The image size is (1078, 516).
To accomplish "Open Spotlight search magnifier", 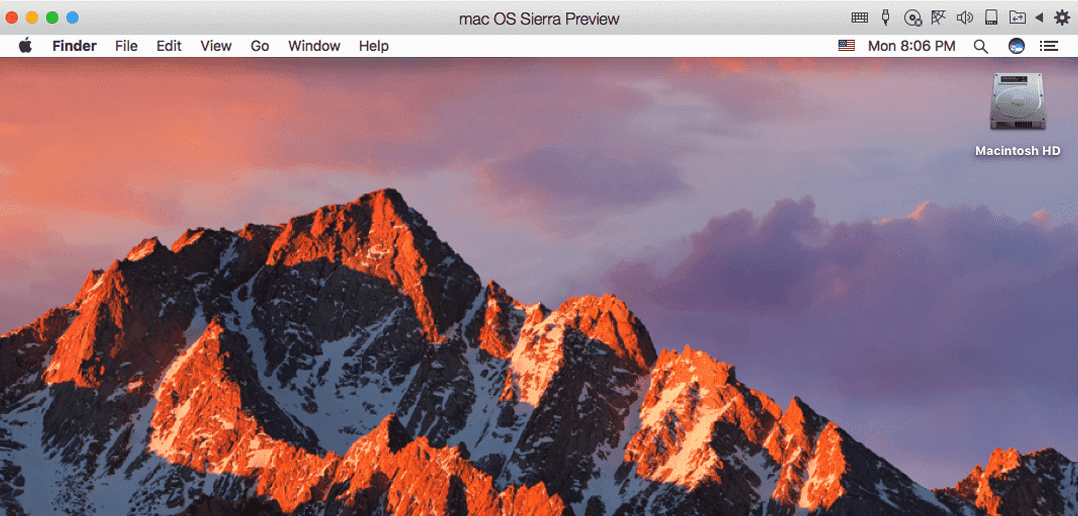I will click(981, 47).
